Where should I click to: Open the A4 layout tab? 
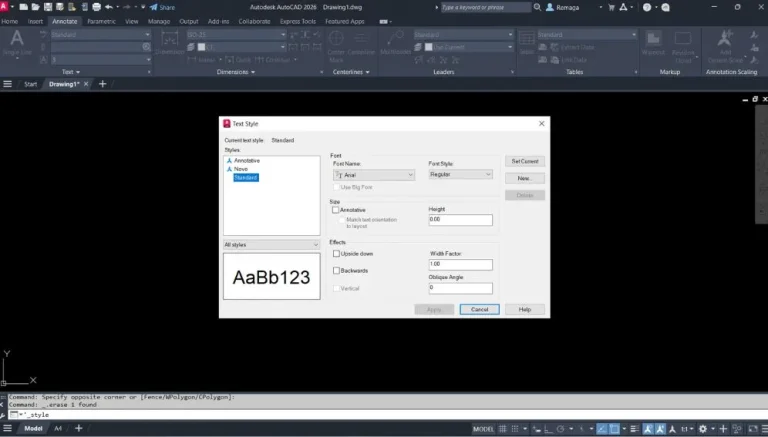point(58,429)
